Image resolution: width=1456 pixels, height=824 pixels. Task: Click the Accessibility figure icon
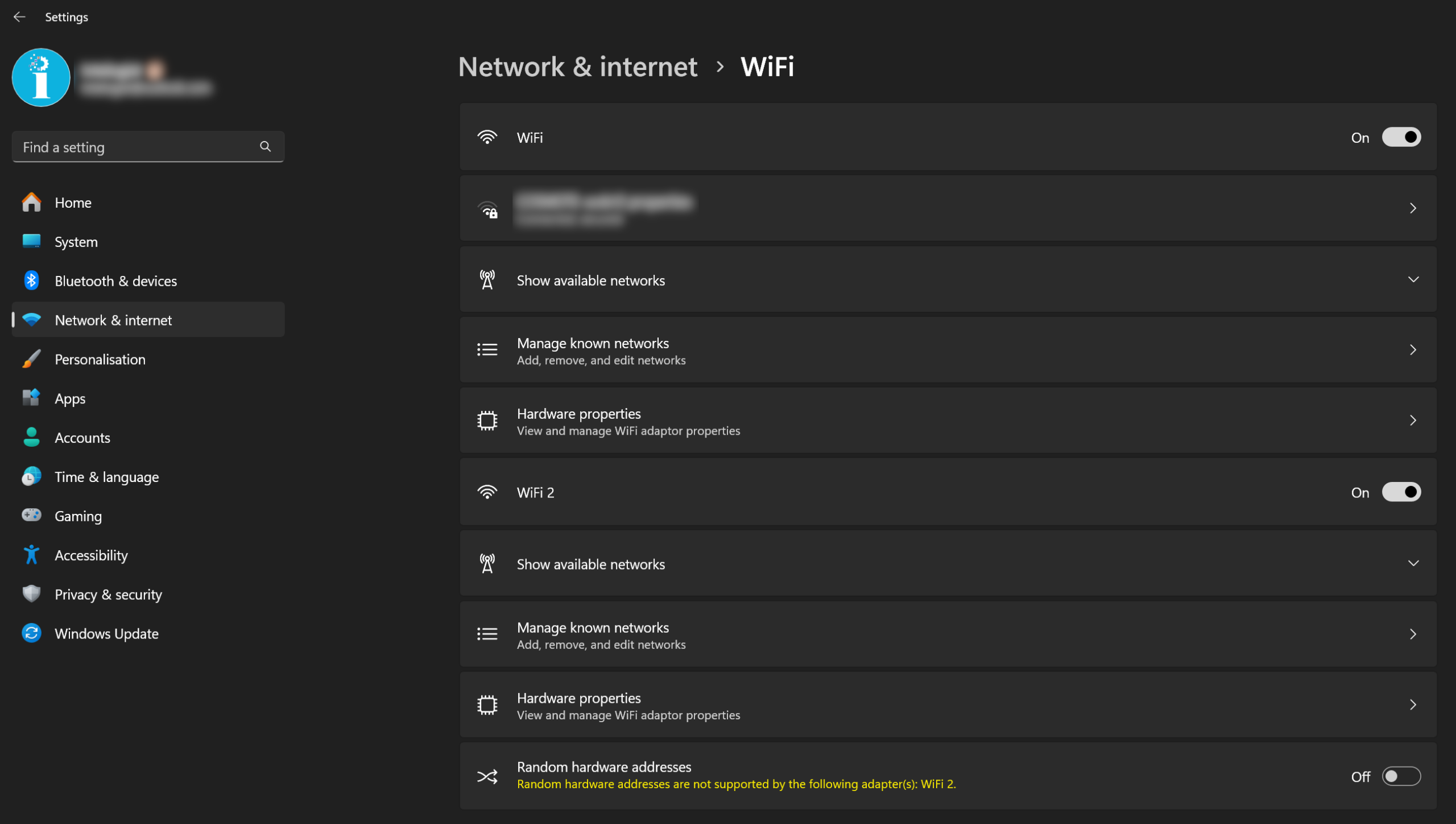pyautogui.click(x=31, y=555)
